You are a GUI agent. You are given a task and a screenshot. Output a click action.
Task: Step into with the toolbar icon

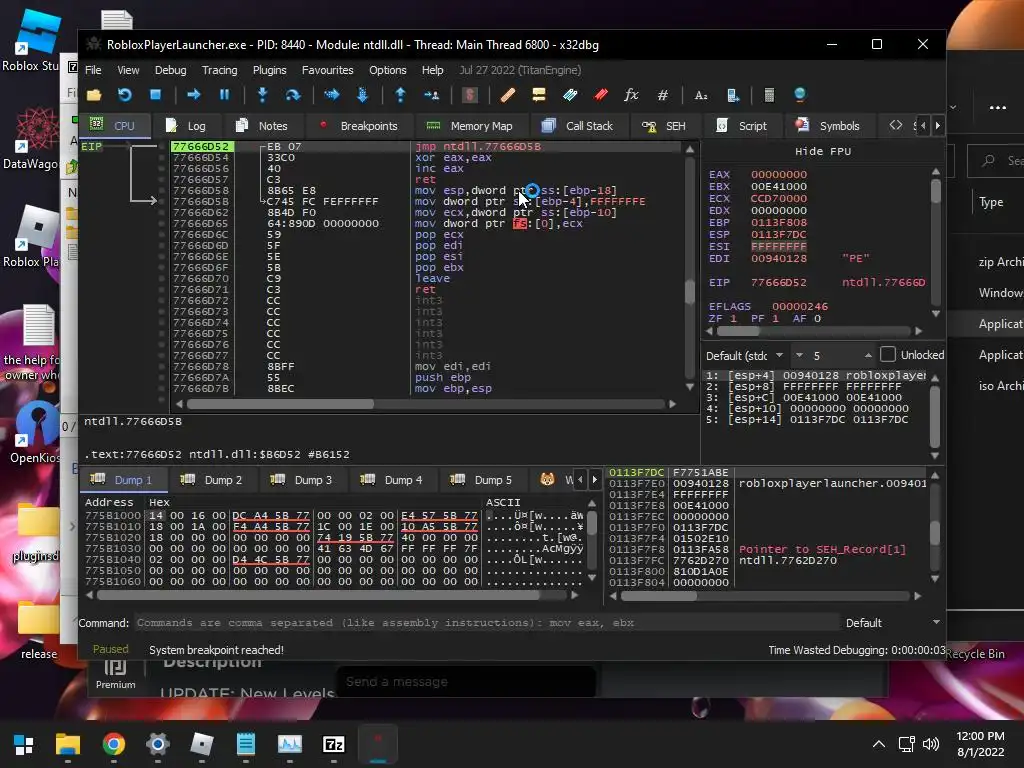(x=263, y=95)
